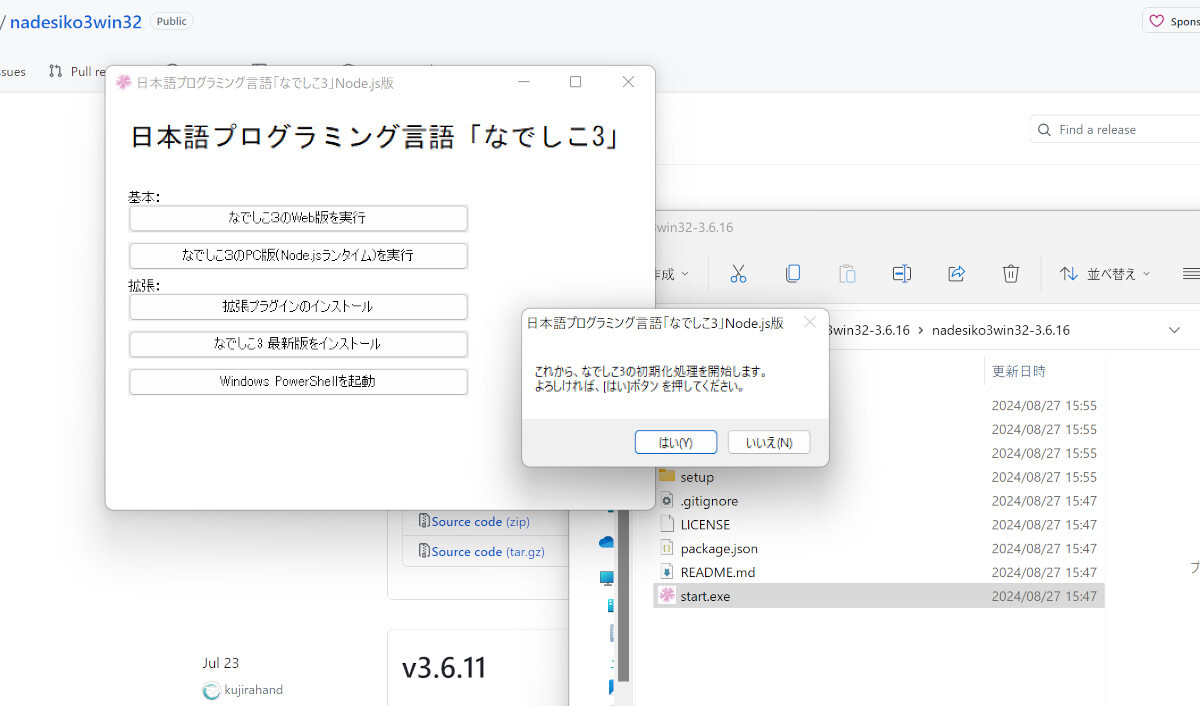Click the PC monitor icon in Explorer sidebar
Viewport: 1200px width, 706px height.
[x=607, y=578]
